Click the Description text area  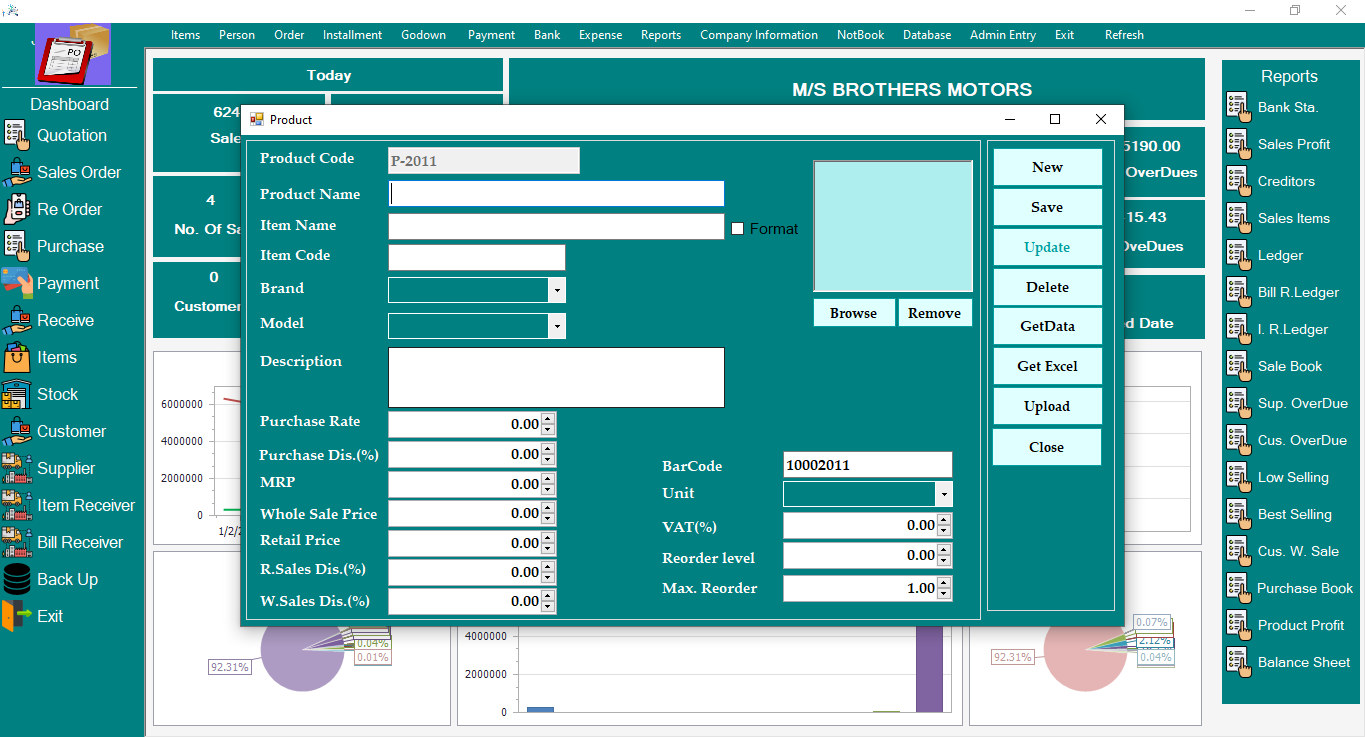click(x=556, y=377)
